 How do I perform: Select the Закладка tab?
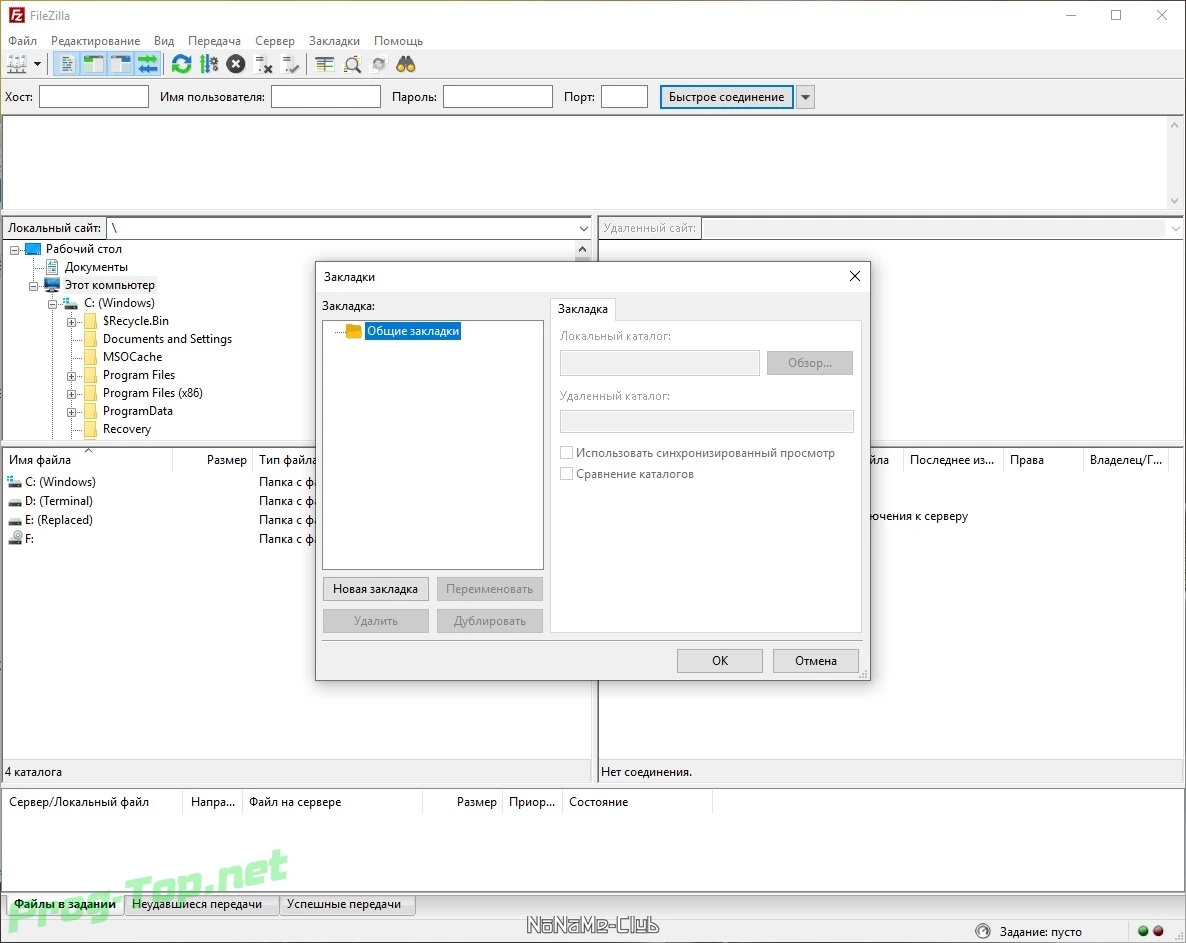pos(582,309)
